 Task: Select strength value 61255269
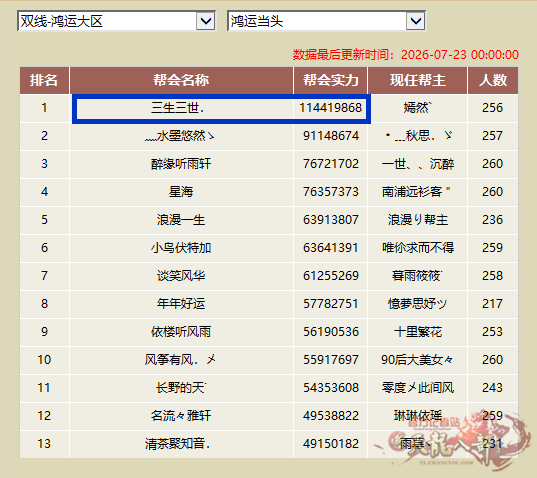coord(330,276)
